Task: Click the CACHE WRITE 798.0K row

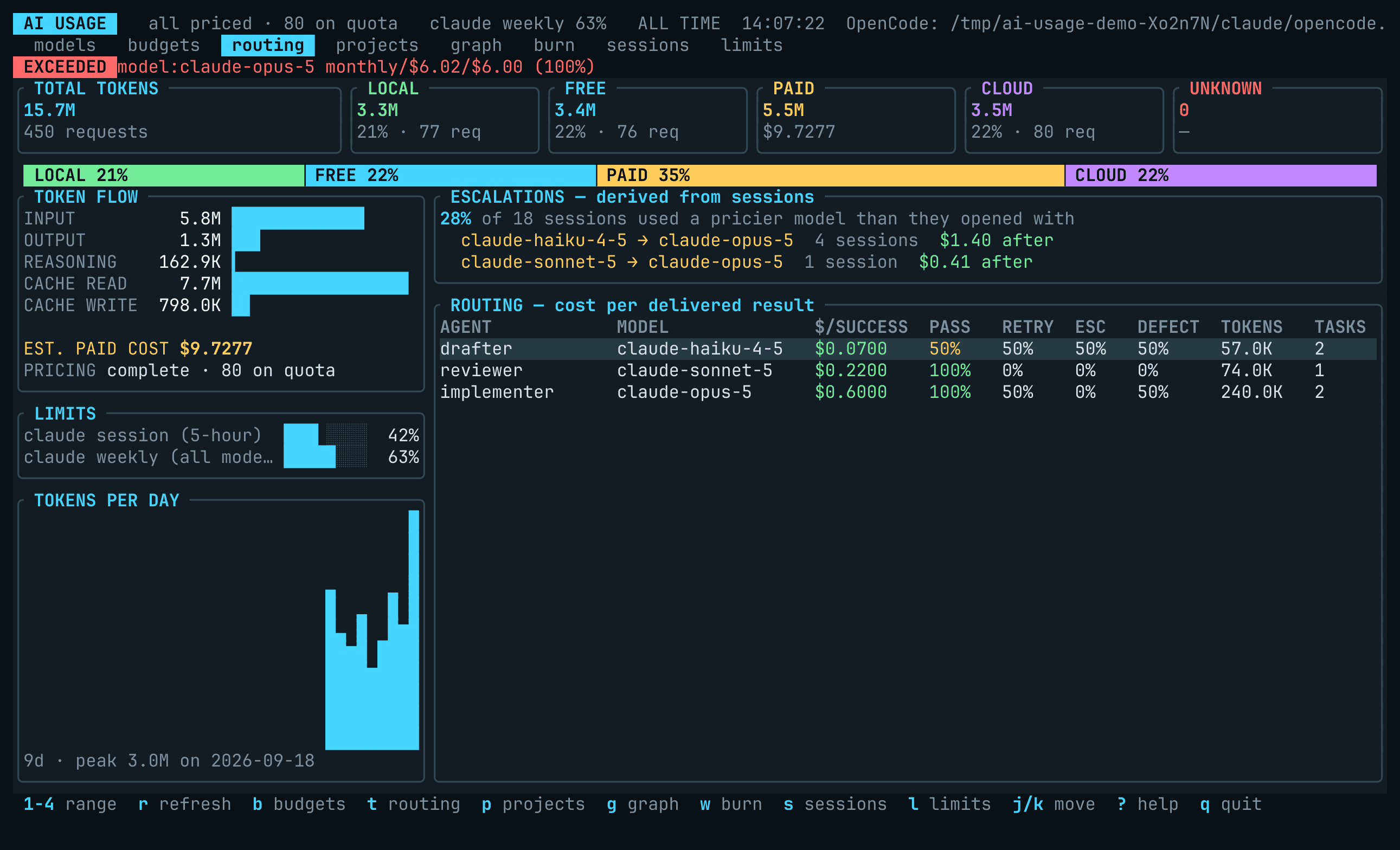Action: (216, 305)
